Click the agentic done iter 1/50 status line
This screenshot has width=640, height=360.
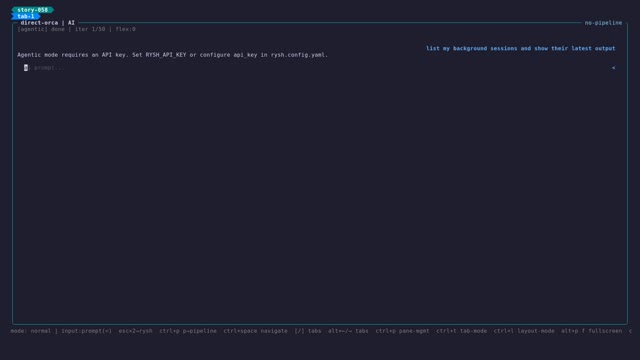coord(77,29)
